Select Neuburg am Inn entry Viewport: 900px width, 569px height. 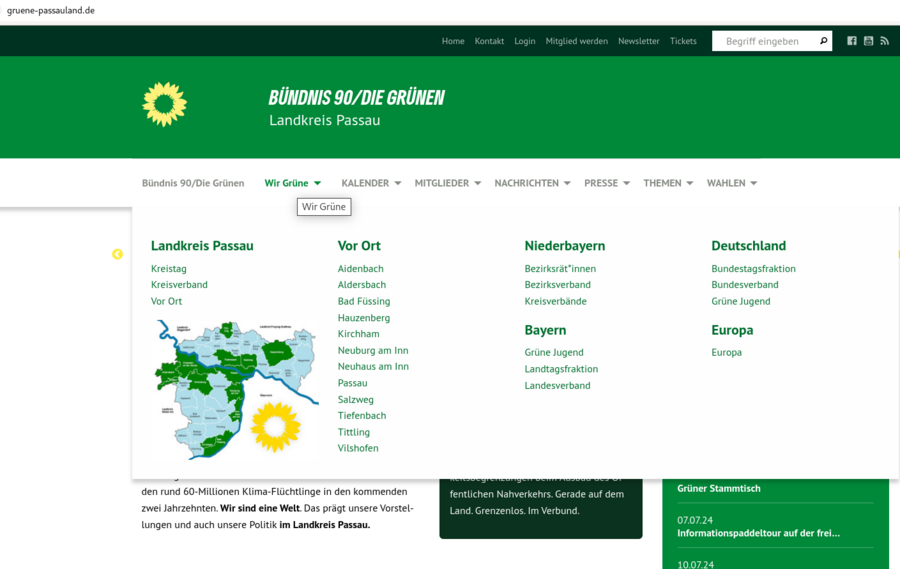[x=373, y=350]
